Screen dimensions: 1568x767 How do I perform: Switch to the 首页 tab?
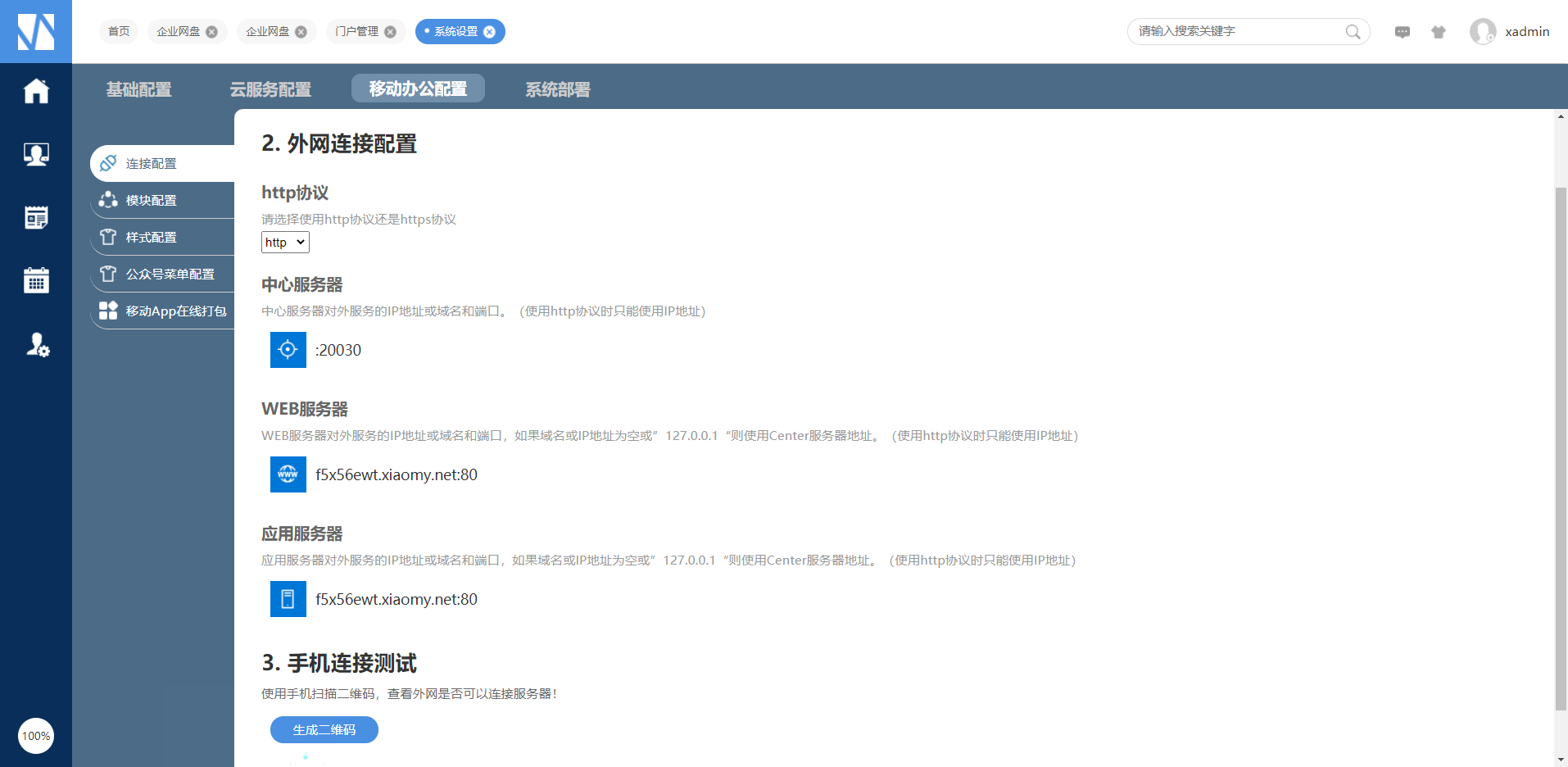[119, 32]
